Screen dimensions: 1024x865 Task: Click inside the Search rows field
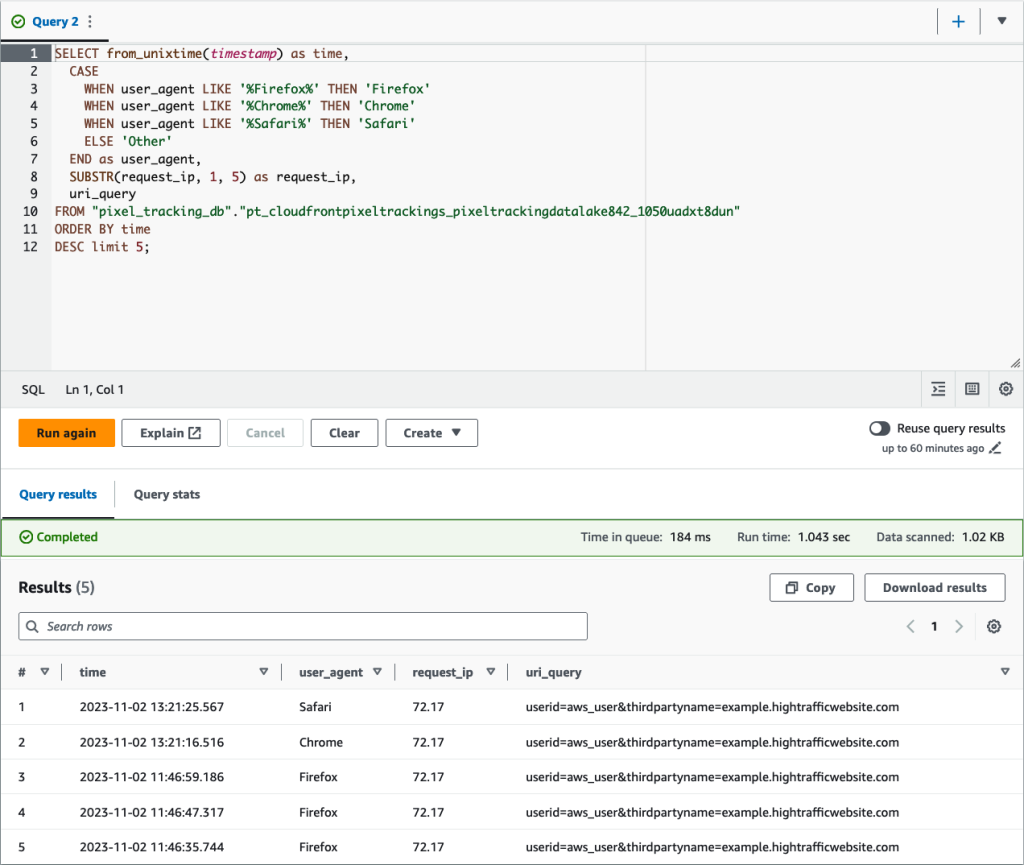pyautogui.click(x=300, y=626)
